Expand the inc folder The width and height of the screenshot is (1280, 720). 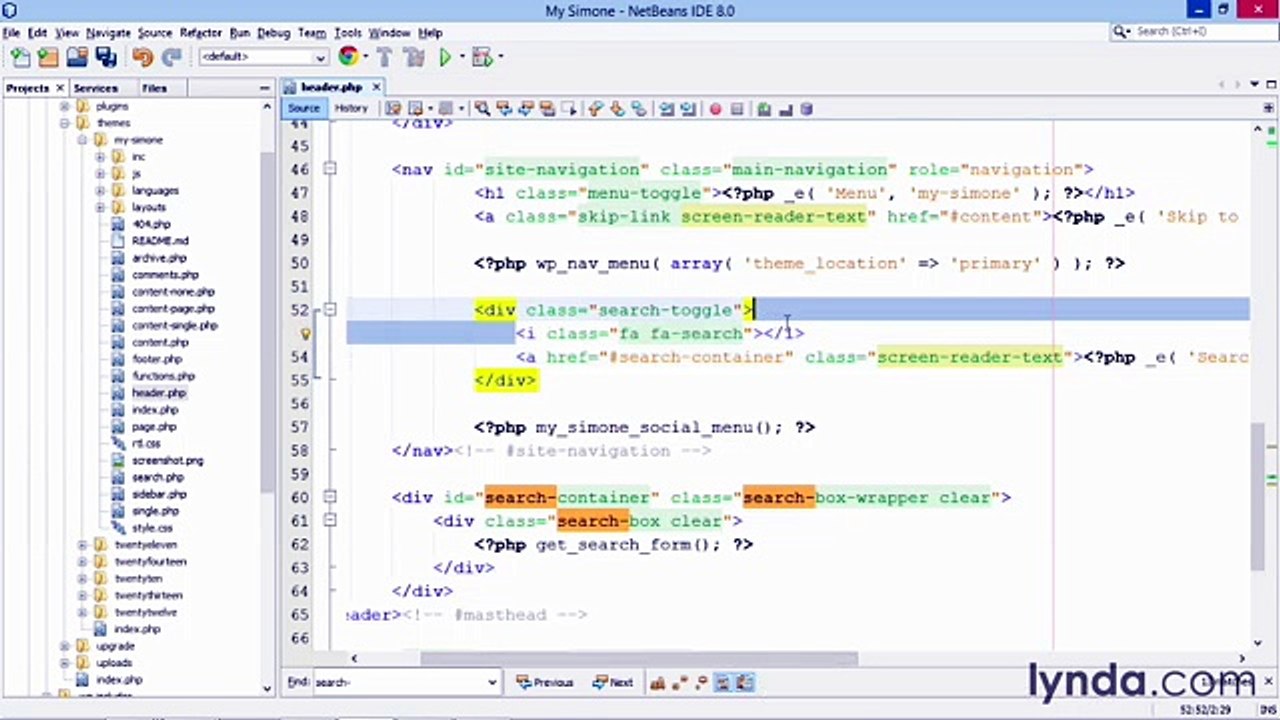pyautogui.click(x=100, y=157)
